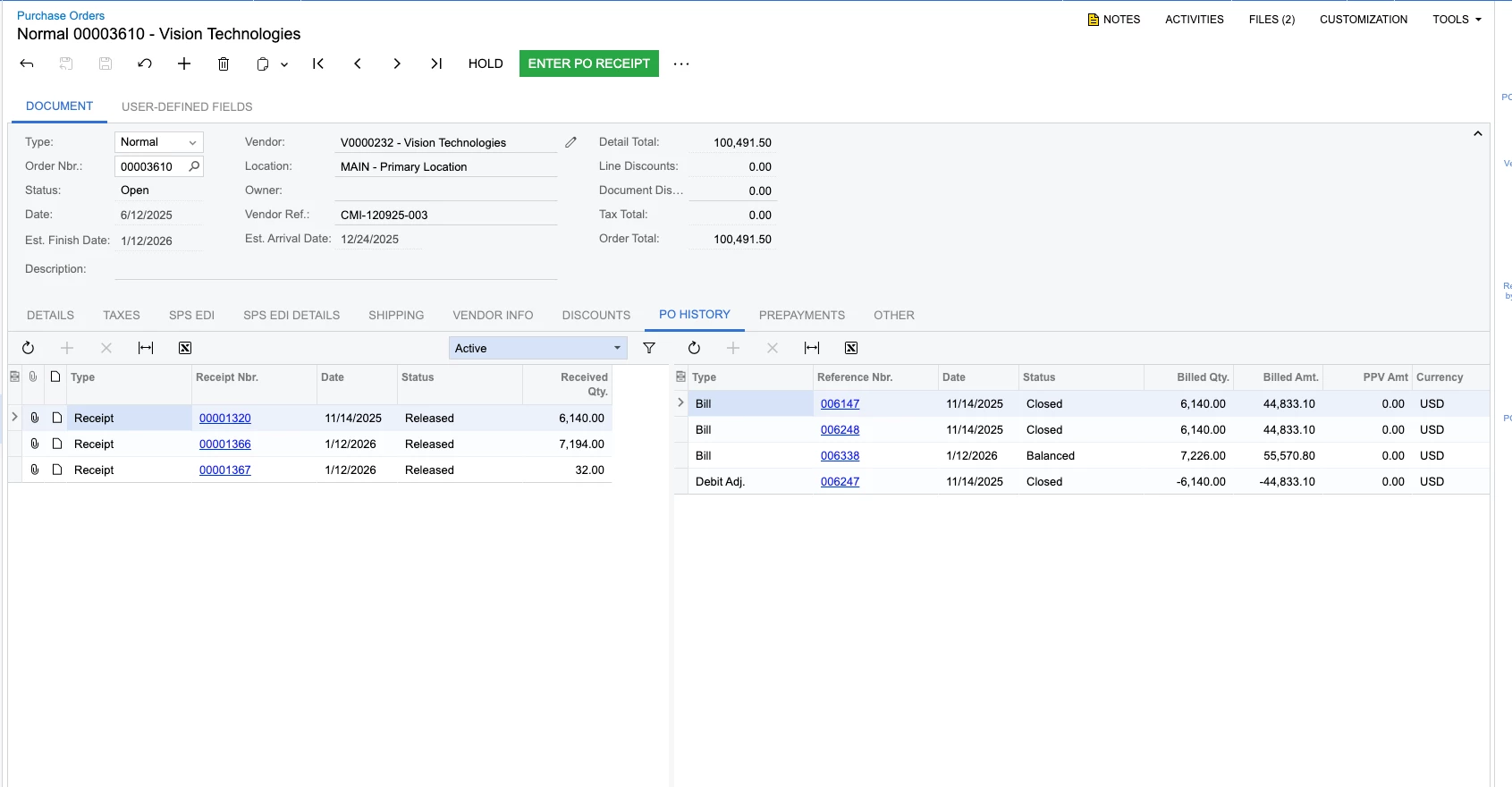Image resolution: width=1512 pixels, height=787 pixels.
Task: Open the PREPAYMENTS tab
Action: [x=802, y=315]
